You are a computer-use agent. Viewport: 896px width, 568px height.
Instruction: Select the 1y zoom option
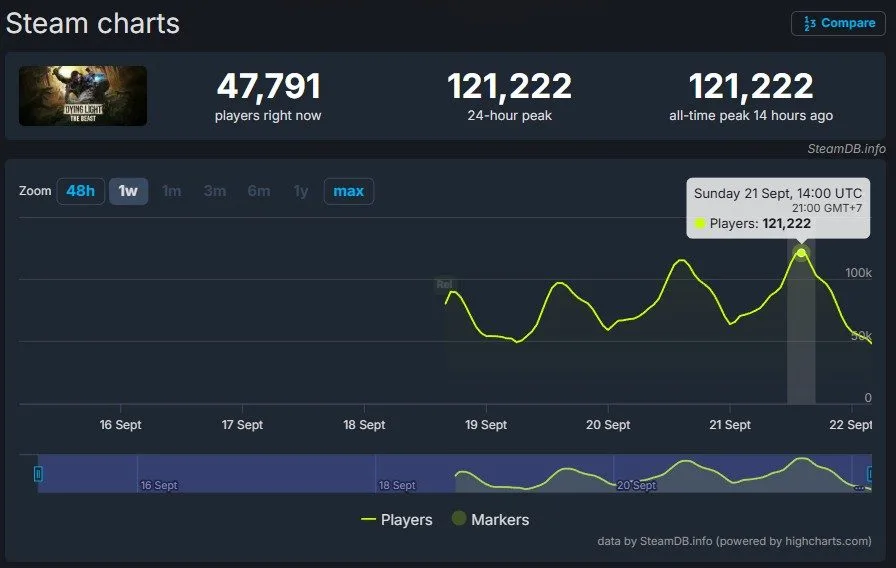tap(301, 190)
